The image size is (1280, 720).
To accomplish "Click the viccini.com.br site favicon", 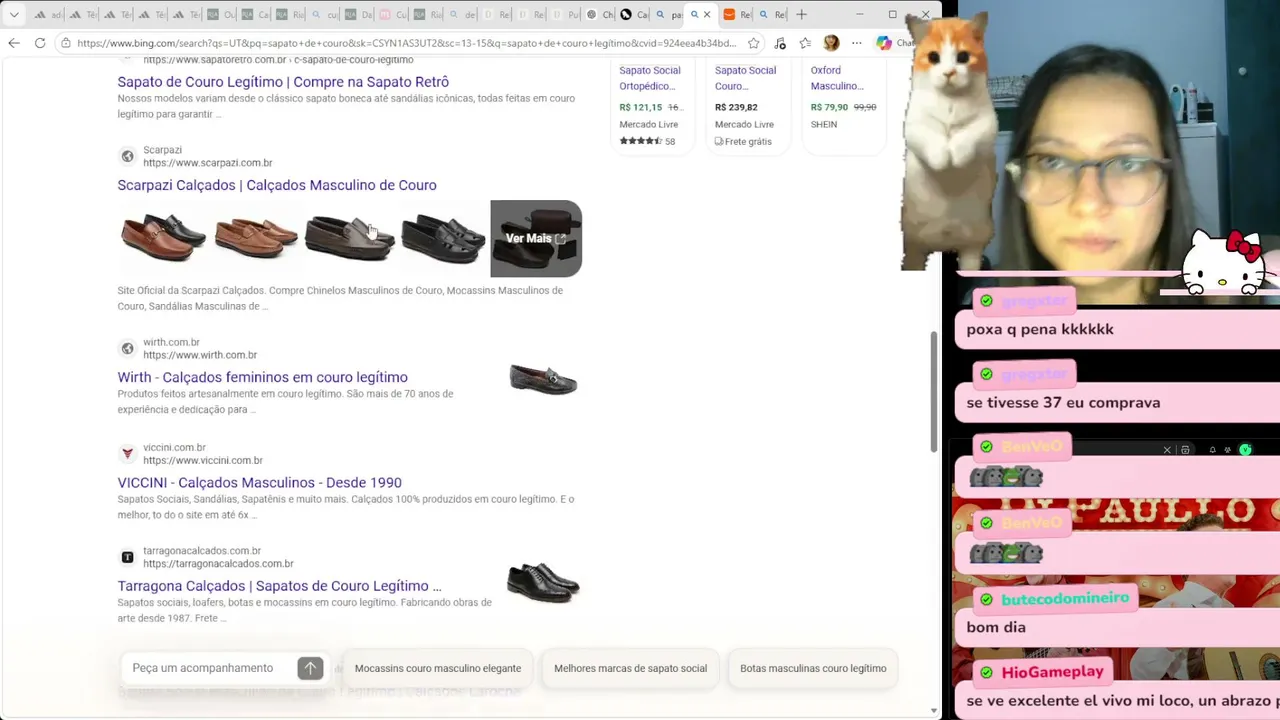I will click(127, 454).
